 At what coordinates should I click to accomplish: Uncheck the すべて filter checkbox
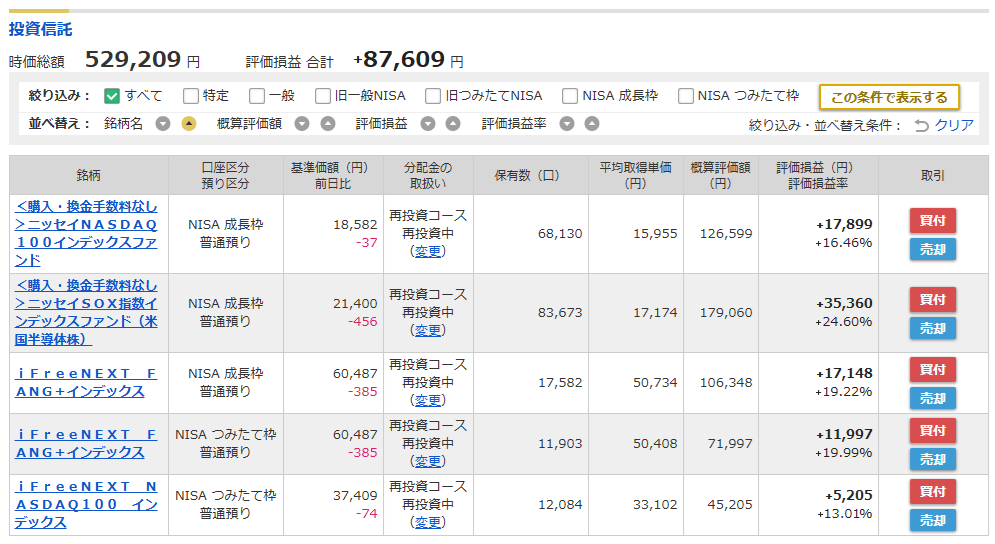(x=112, y=96)
